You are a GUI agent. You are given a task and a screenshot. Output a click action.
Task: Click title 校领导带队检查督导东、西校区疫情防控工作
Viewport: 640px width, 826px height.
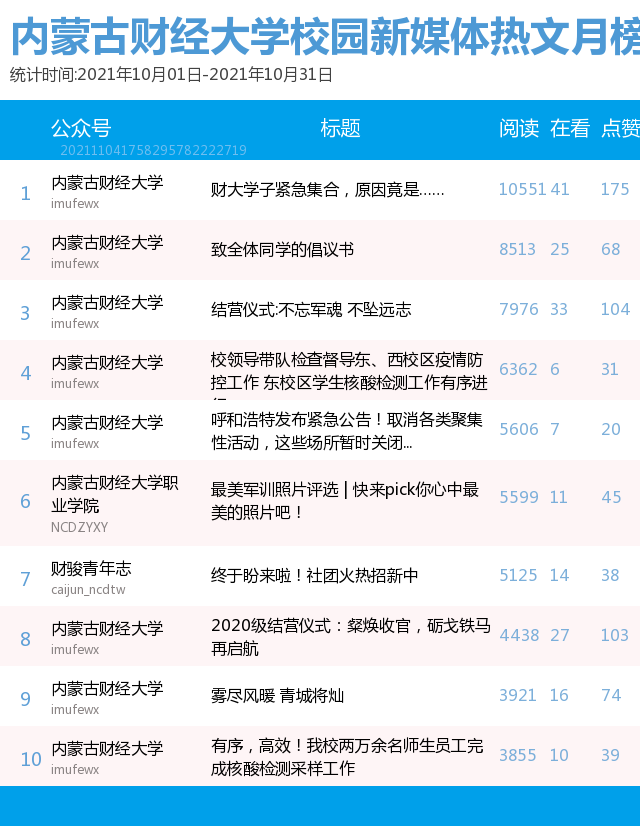coord(349,371)
